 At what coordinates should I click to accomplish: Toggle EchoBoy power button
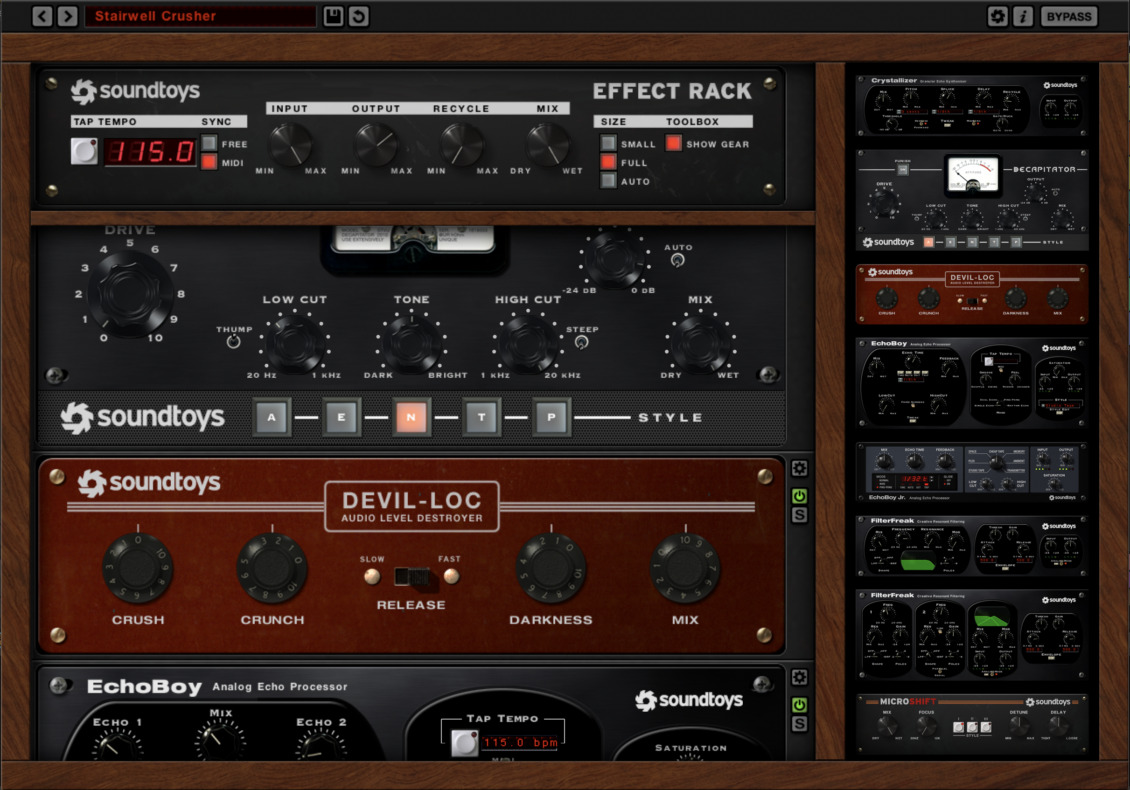point(799,705)
